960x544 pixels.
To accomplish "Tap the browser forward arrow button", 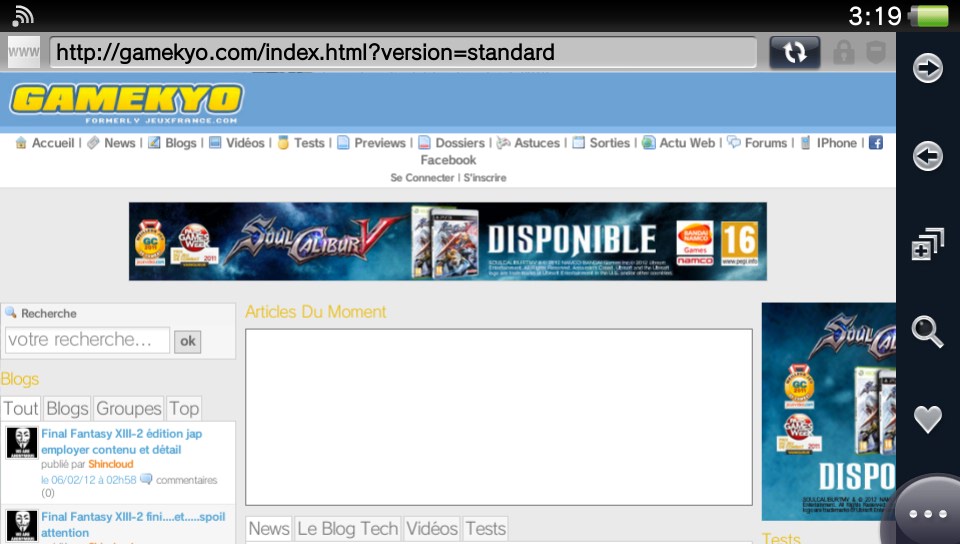I will point(928,68).
